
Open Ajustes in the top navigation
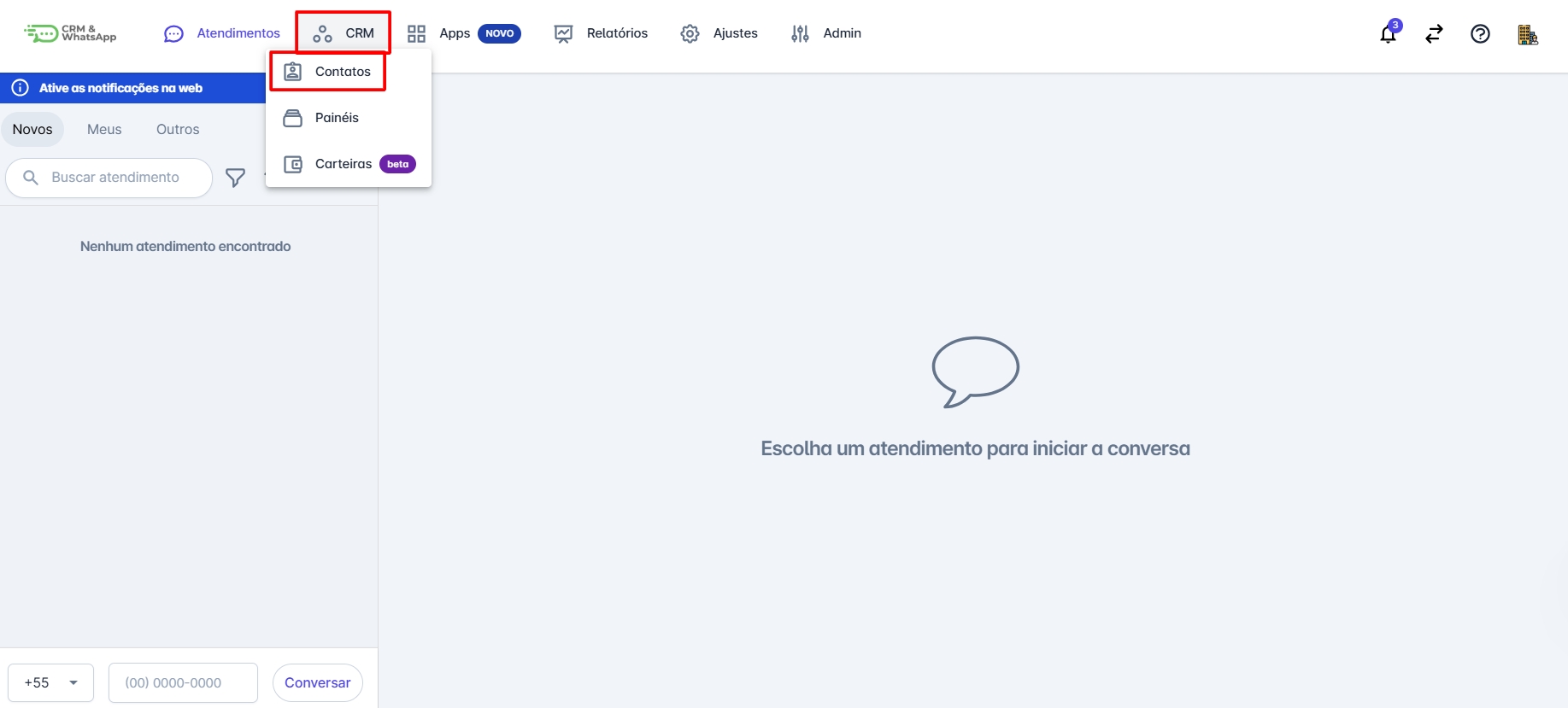point(719,33)
